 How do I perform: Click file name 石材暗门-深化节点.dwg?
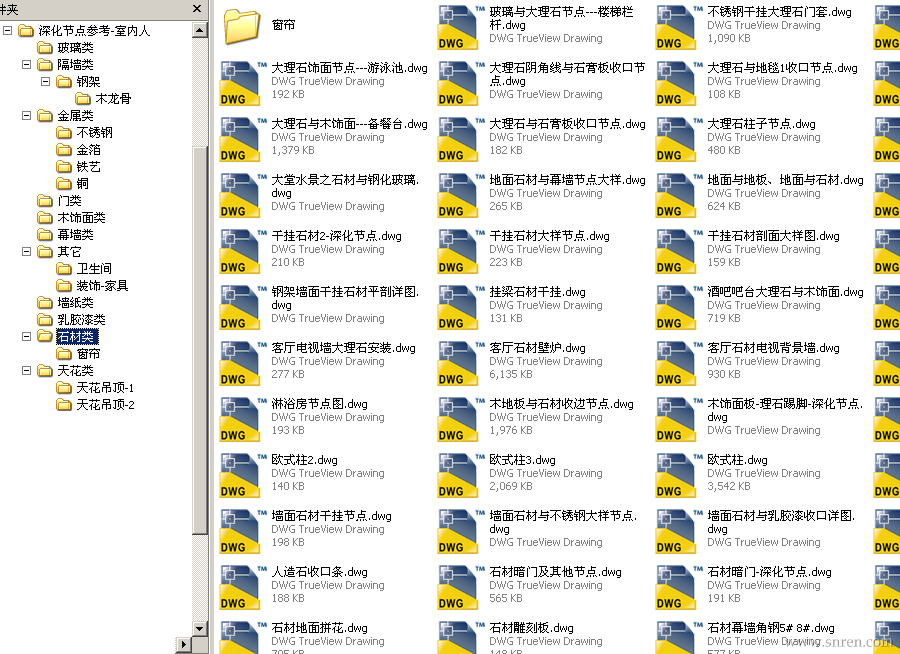point(769,572)
